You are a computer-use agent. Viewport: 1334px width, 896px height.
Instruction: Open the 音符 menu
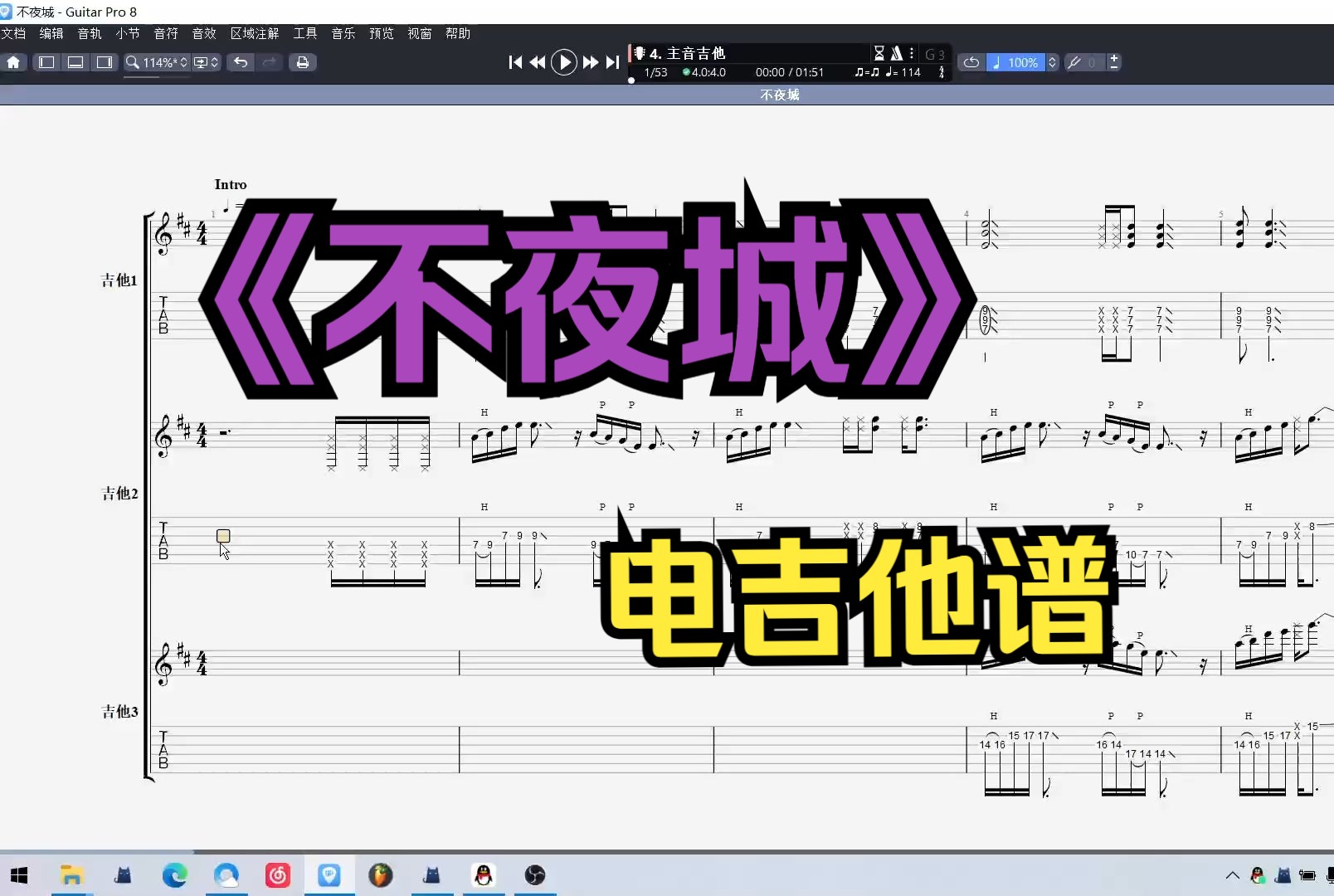click(x=166, y=33)
